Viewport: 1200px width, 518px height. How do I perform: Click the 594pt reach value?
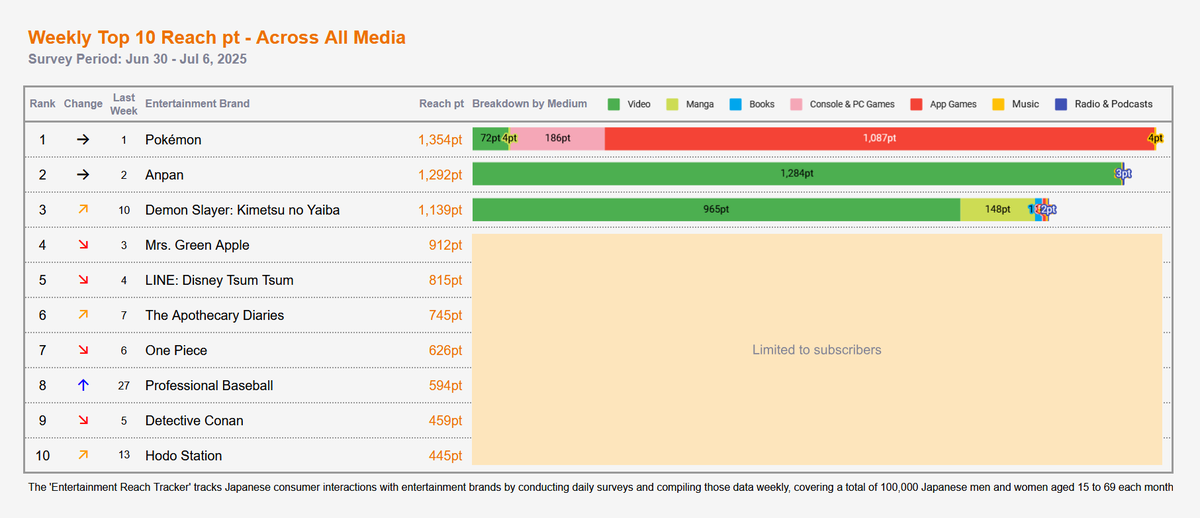pos(446,385)
